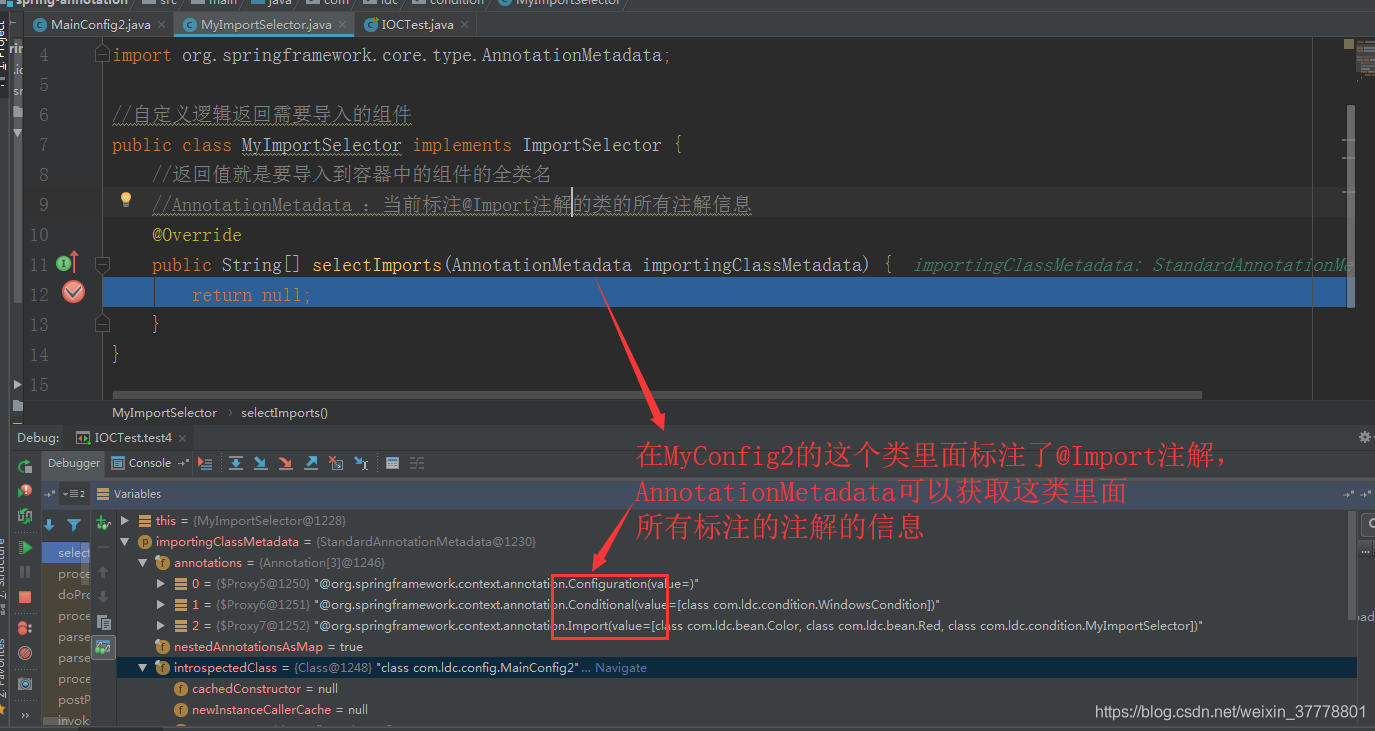Fold the import block at line 4
The height and width of the screenshot is (731, 1375).
[102, 55]
